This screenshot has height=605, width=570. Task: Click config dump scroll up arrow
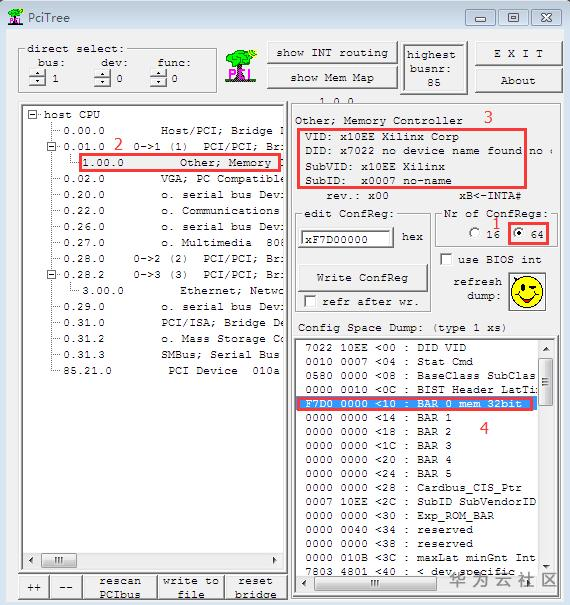[546, 348]
